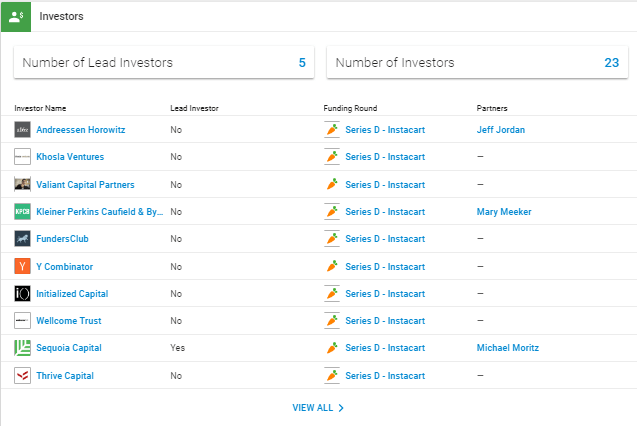637x426 pixels.
Task: Open Thrive Capital investor link
Action: tap(65, 376)
